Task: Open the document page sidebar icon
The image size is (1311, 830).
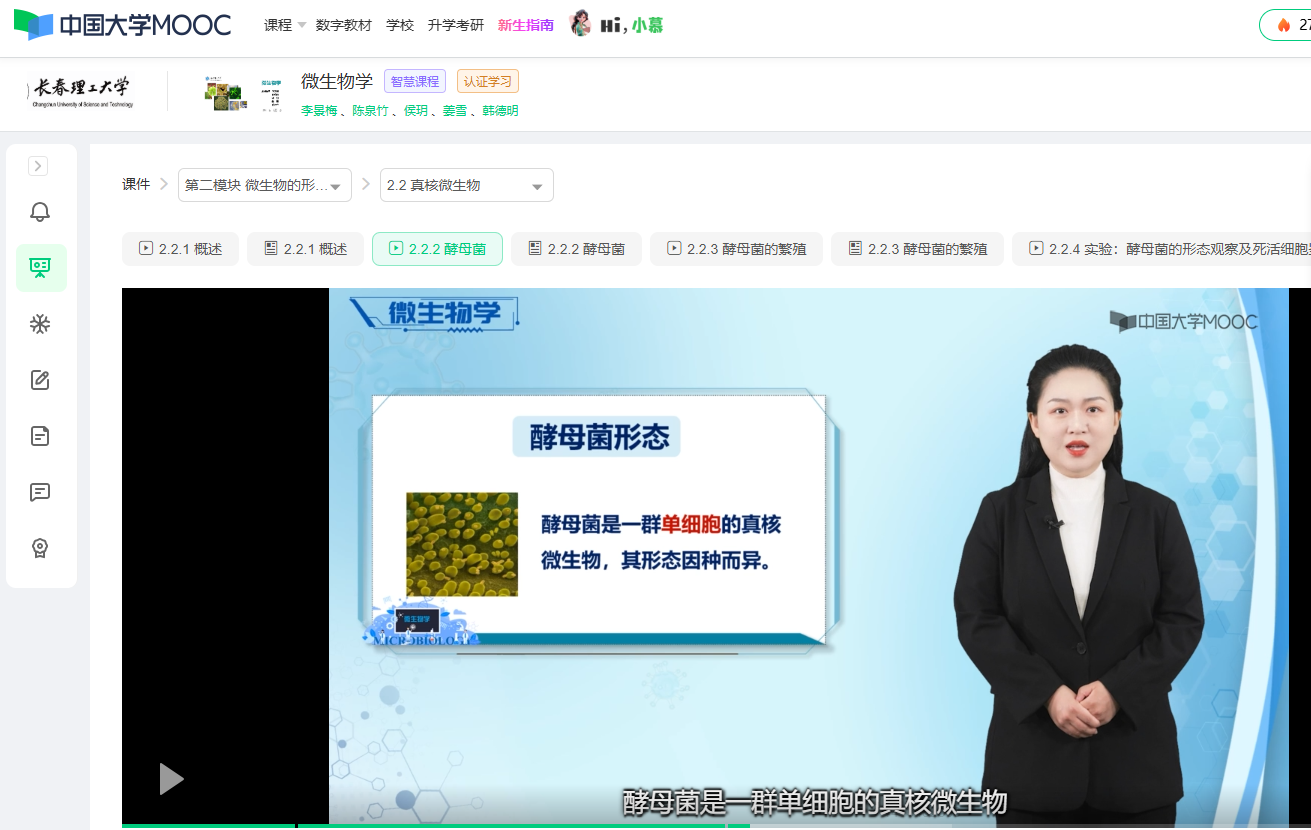Action: (x=40, y=436)
